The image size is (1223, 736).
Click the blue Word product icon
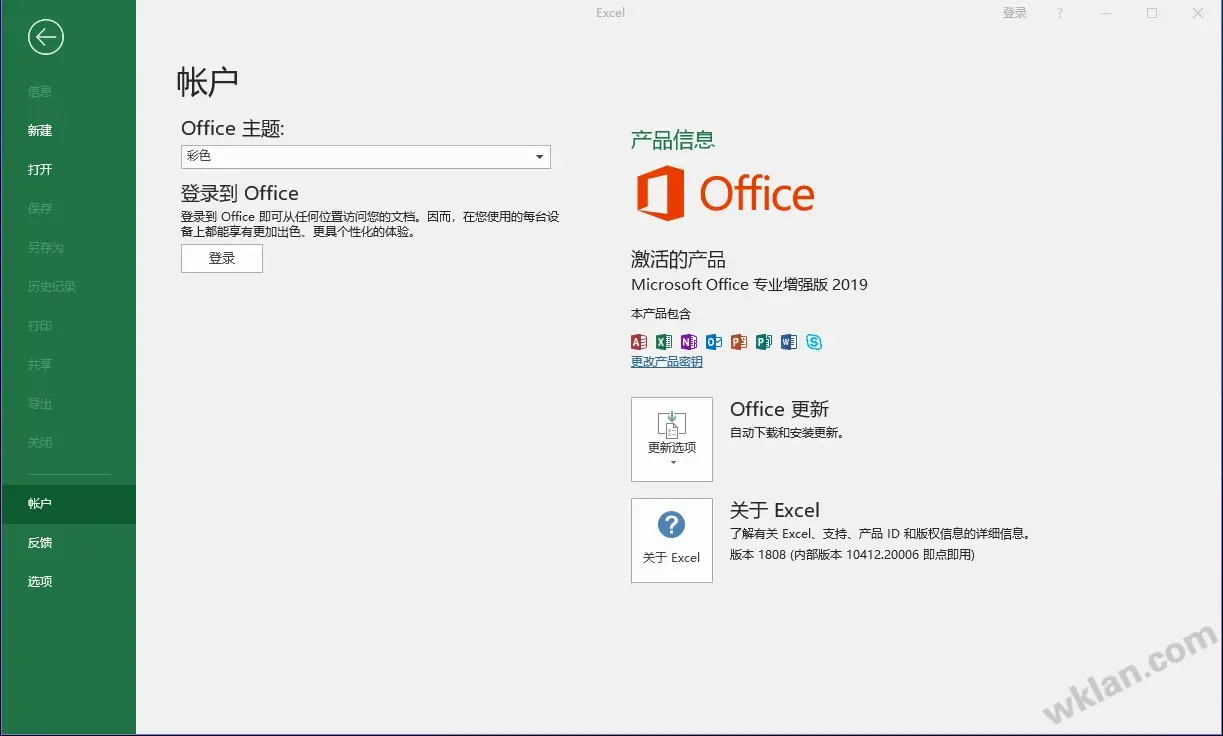click(789, 342)
